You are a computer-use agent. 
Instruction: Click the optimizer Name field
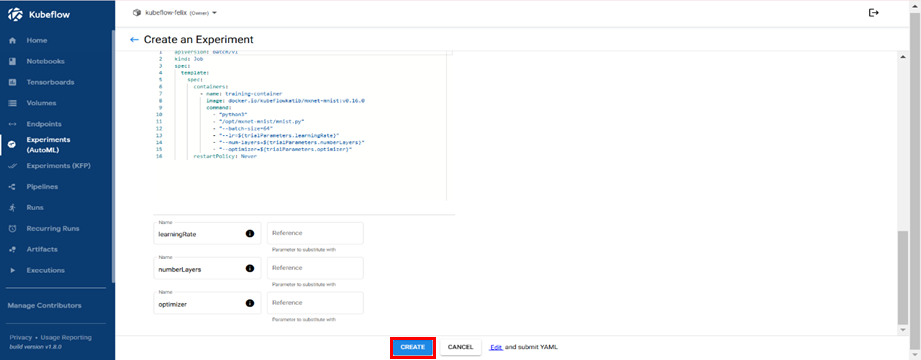click(x=207, y=304)
